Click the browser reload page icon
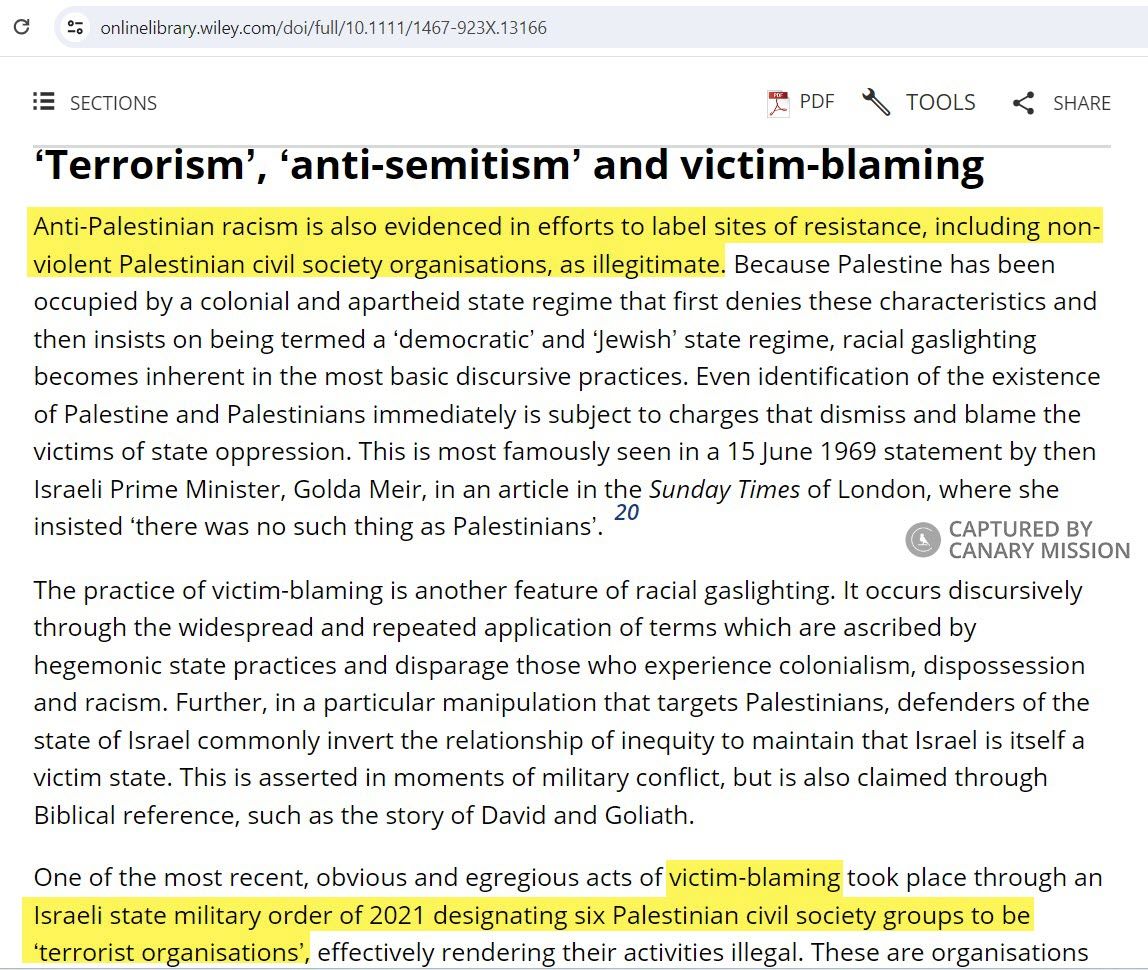1148x970 pixels. click(x=21, y=27)
